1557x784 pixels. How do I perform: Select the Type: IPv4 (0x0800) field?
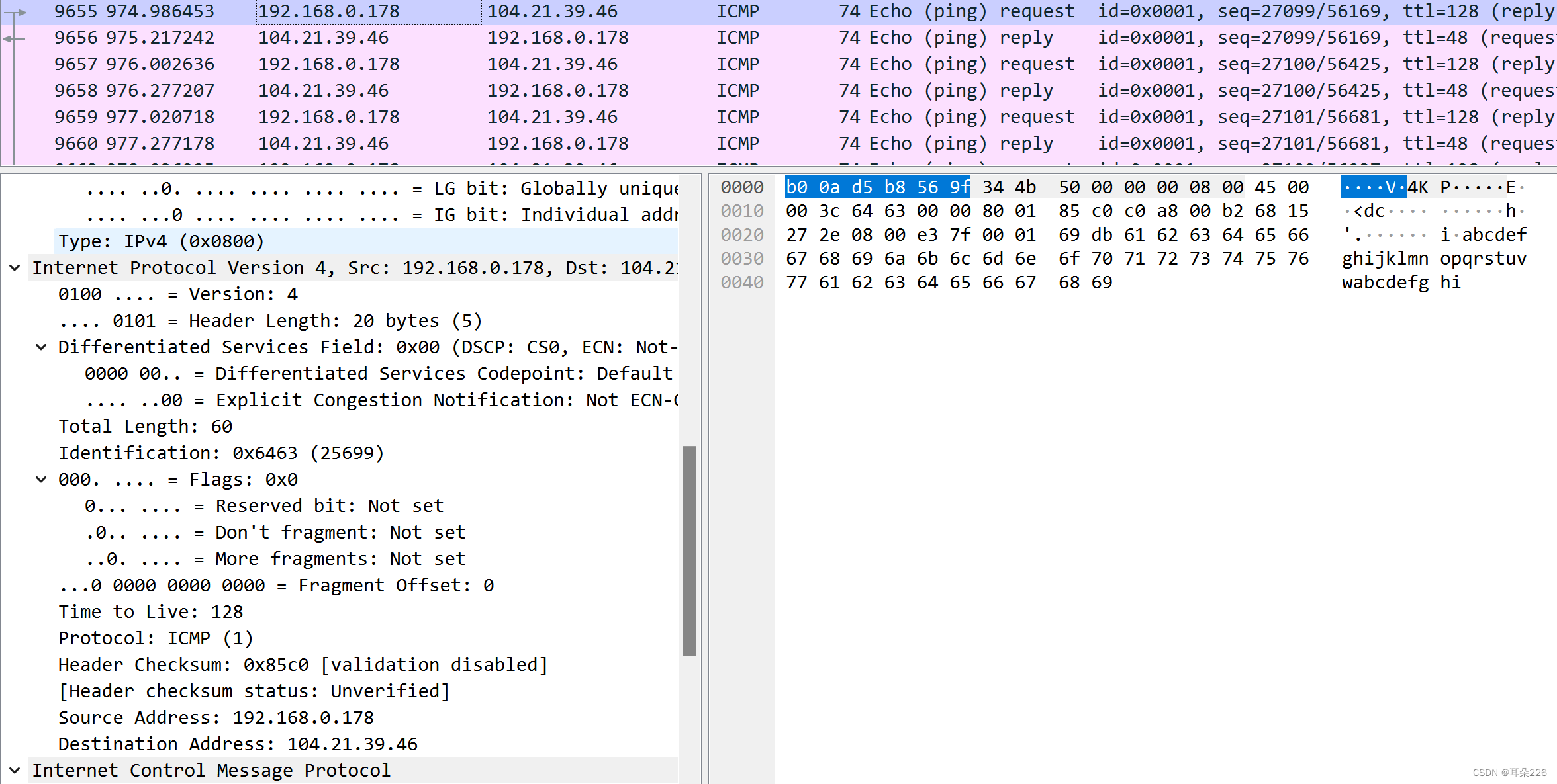coord(366,241)
